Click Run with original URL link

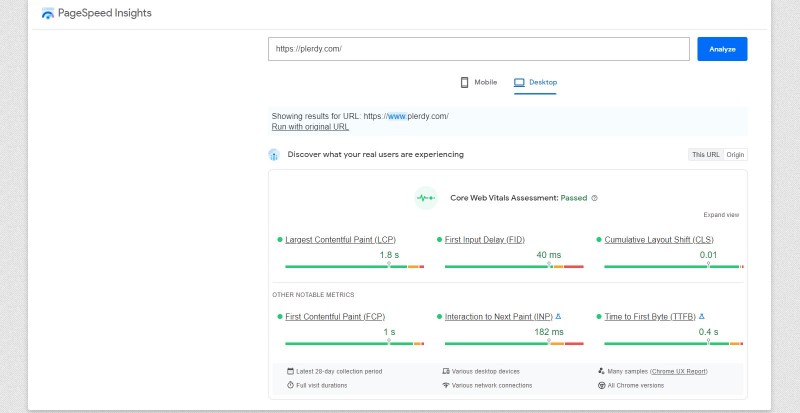(x=310, y=127)
